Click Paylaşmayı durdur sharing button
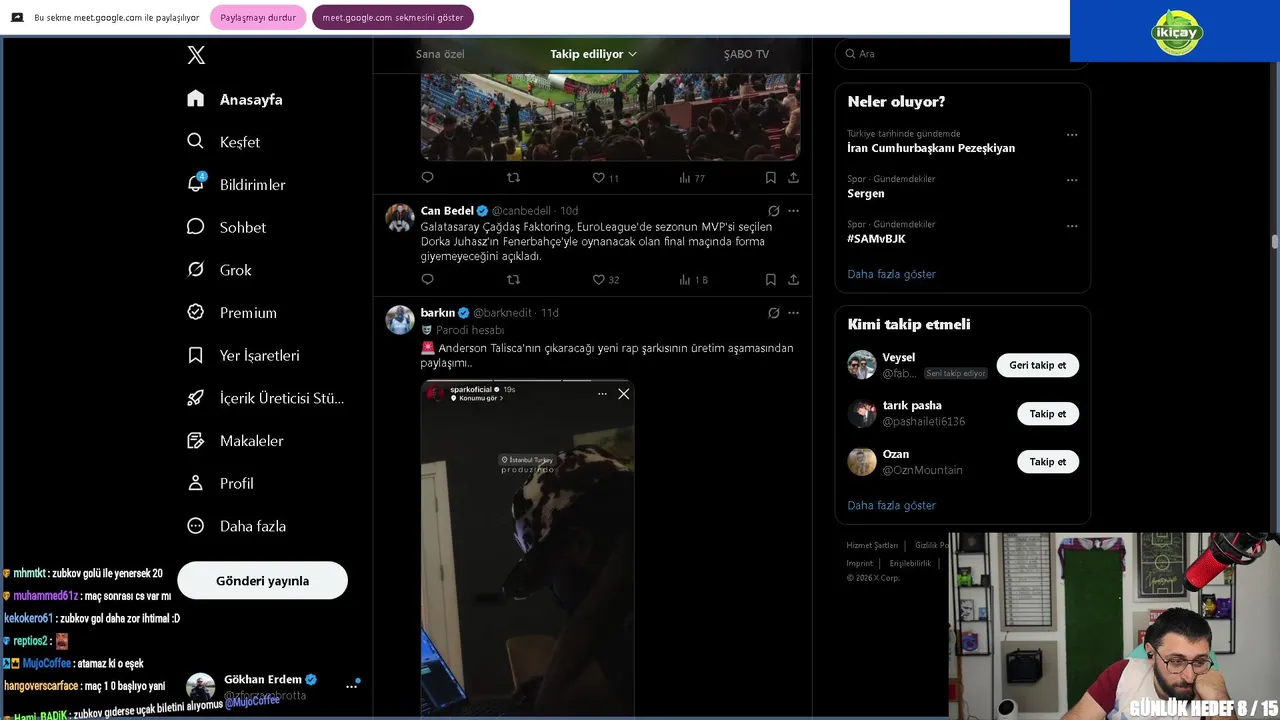1280x720 pixels. point(258,17)
